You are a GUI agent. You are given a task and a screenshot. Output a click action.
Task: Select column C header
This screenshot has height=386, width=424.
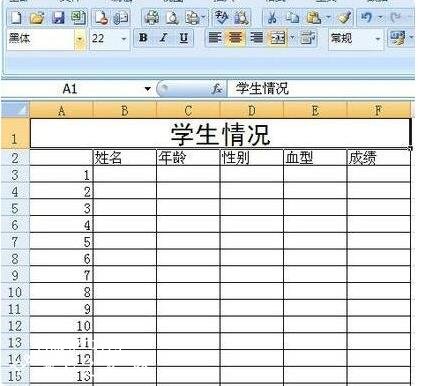click(x=188, y=110)
